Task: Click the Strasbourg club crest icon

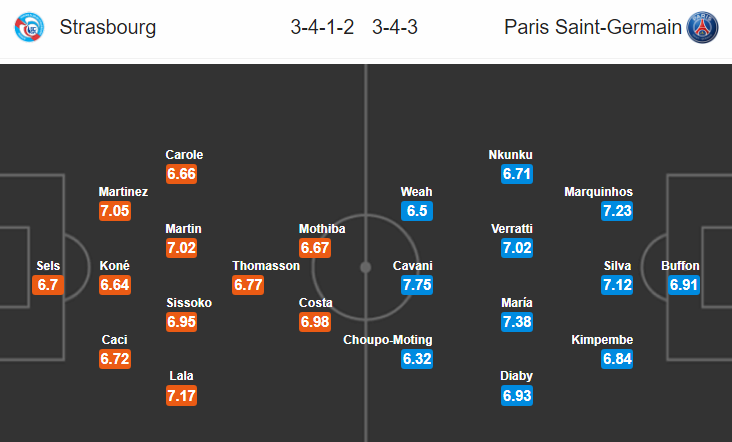Action: pos(29,27)
